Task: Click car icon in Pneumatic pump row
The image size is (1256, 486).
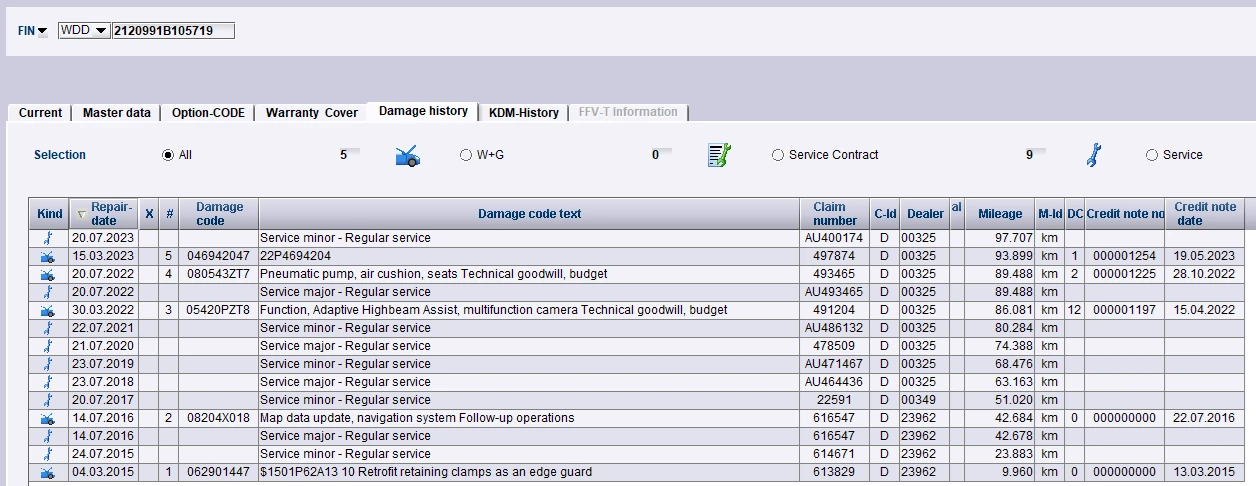Action: coord(47,274)
